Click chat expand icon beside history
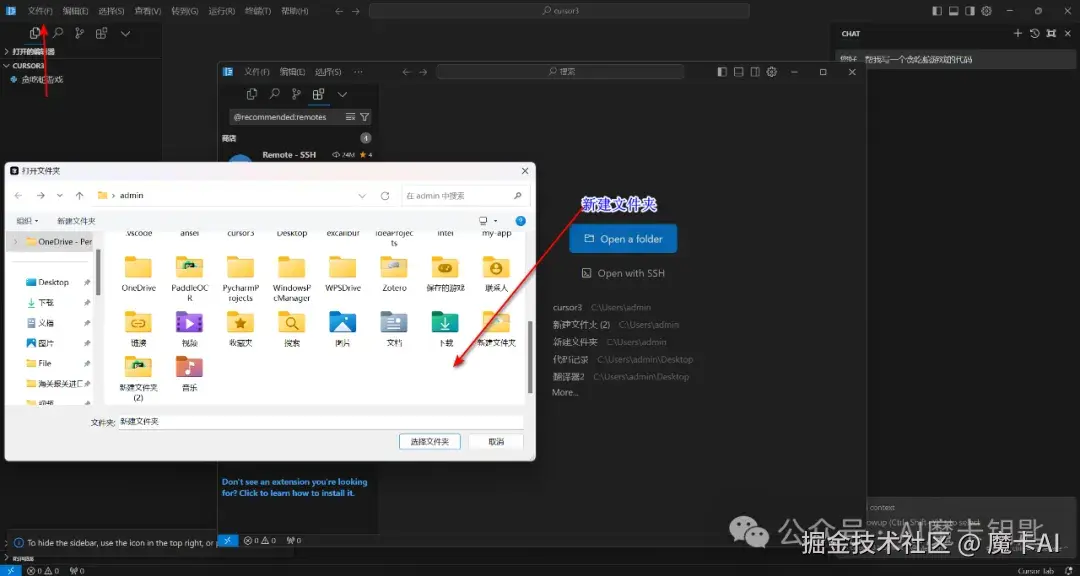The width and height of the screenshot is (1080, 576). [x=1051, y=33]
